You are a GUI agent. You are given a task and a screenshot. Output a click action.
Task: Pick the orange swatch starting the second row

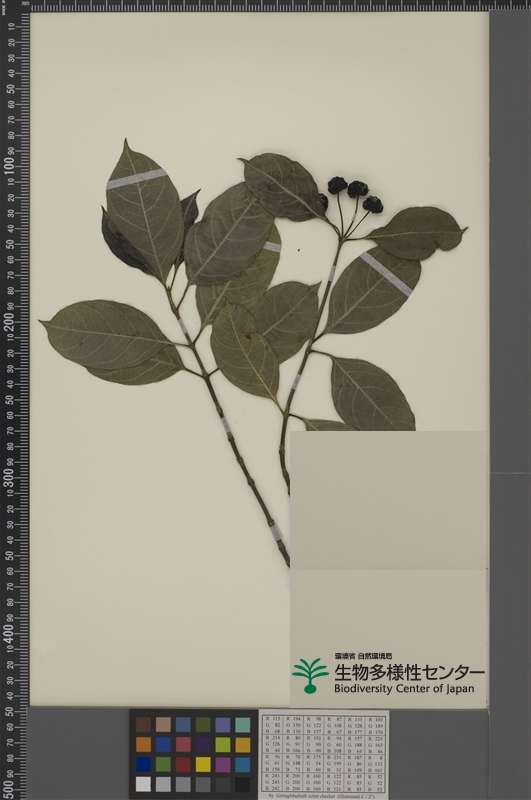coord(143,744)
